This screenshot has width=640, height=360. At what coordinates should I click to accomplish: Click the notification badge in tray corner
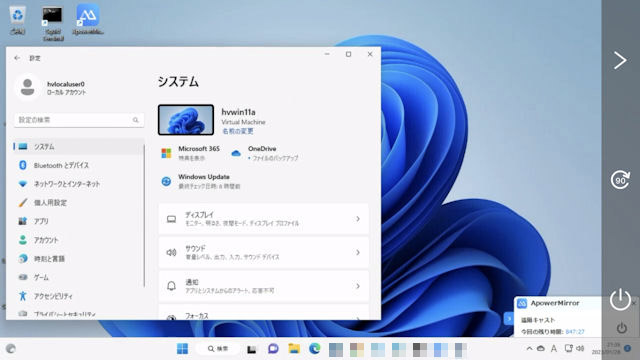coord(628,348)
